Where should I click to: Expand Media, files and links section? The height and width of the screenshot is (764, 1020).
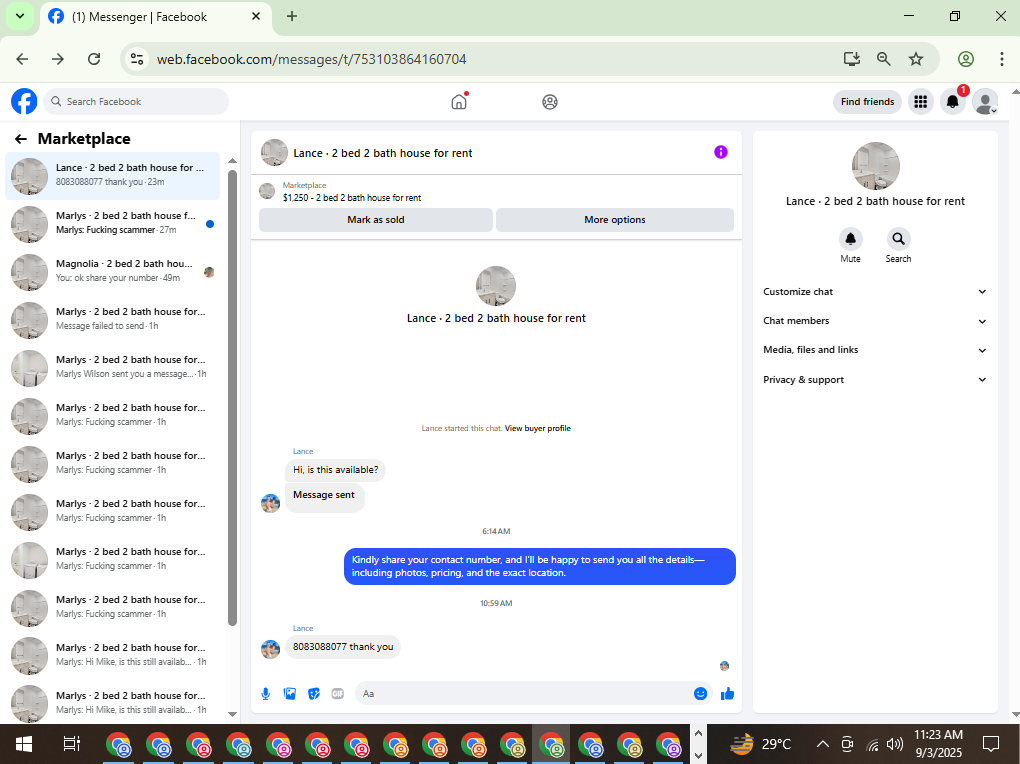[875, 350]
